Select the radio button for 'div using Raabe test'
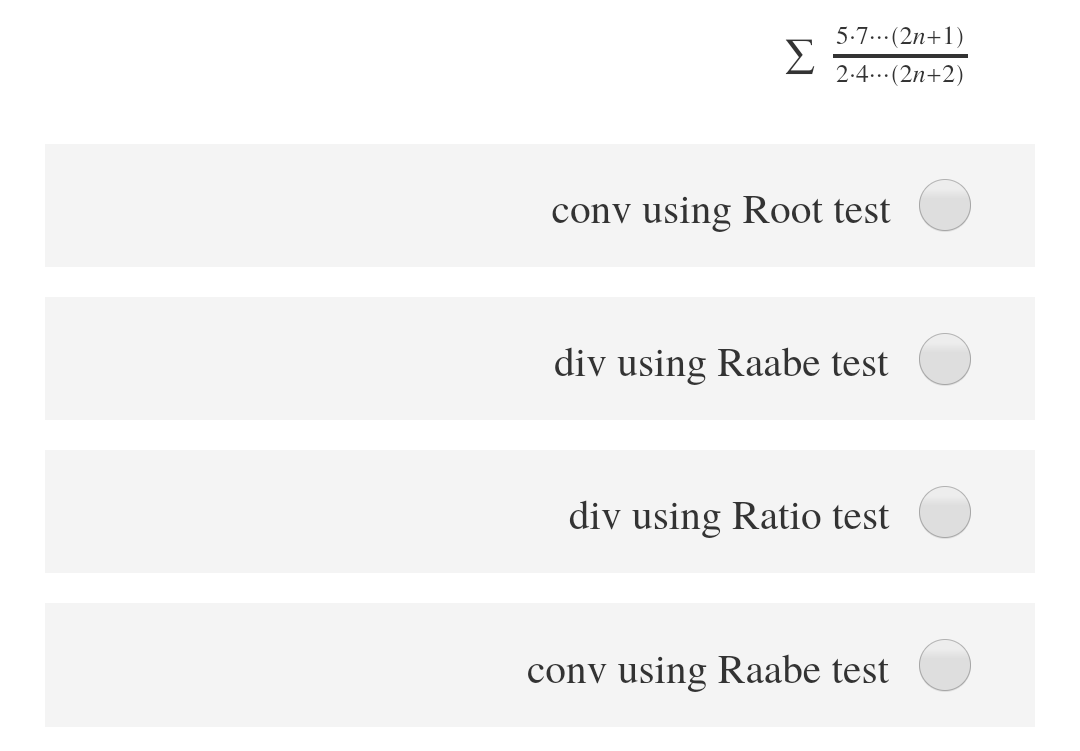The height and width of the screenshot is (751, 1080). click(944, 358)
